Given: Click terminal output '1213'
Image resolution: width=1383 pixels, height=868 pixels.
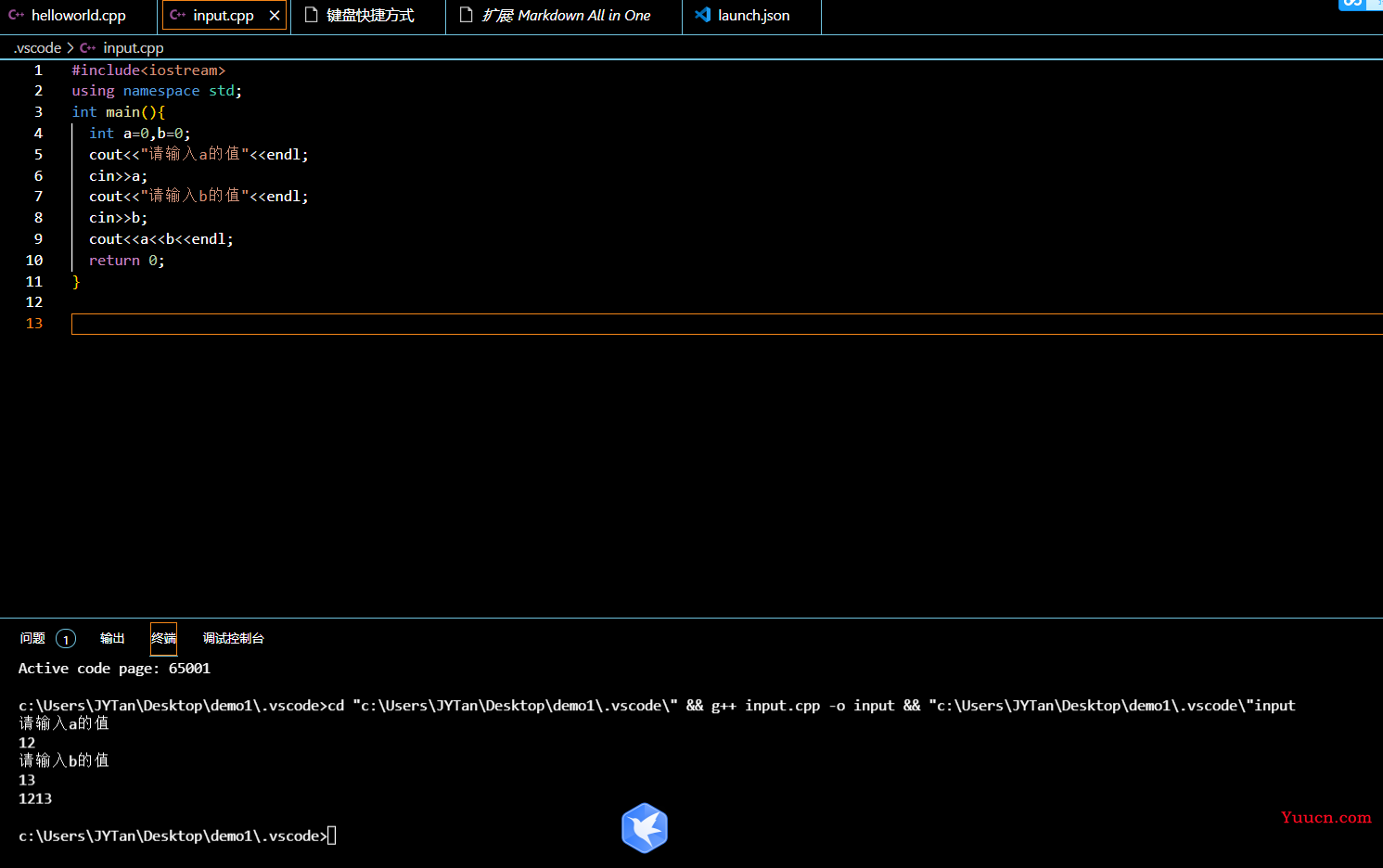Looking at the screenshot, I should (x=35, y=798).
